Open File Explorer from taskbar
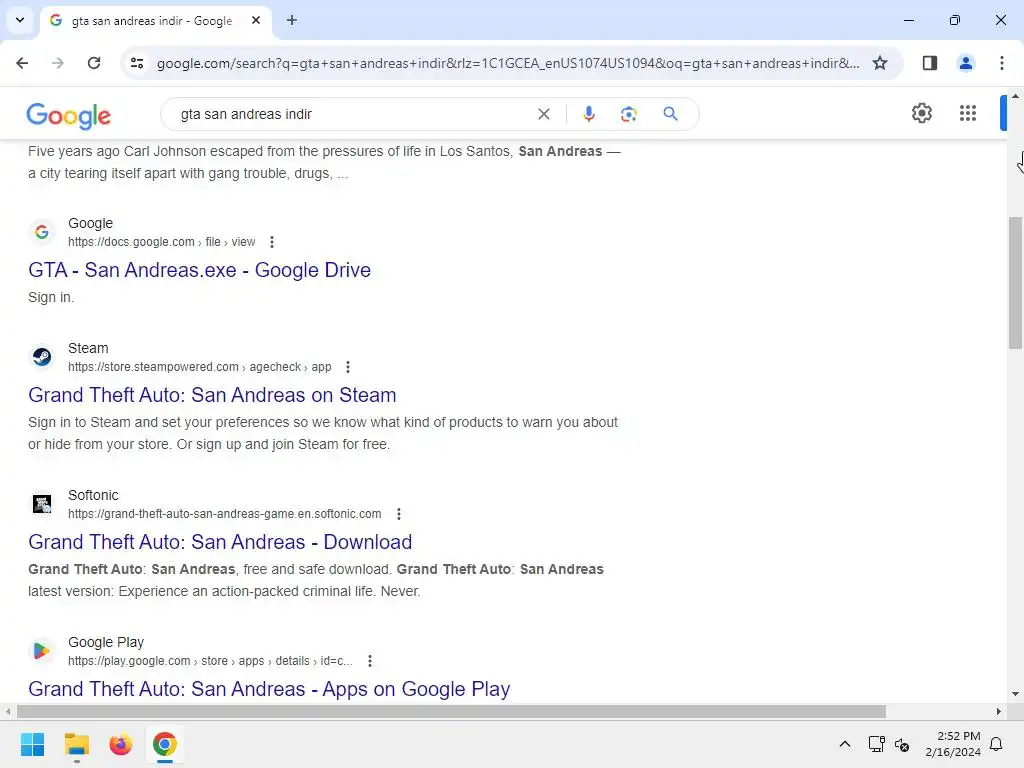The width and height of the screenshot is (1024, 768). pos(76,744)
